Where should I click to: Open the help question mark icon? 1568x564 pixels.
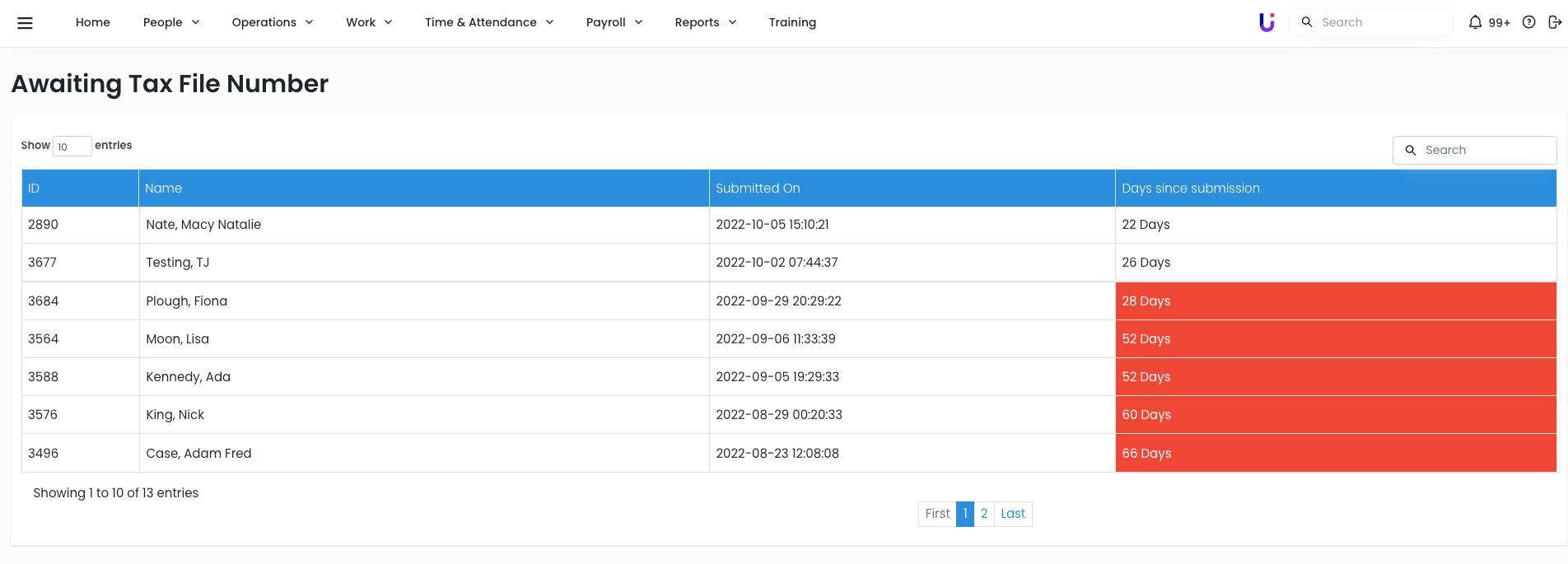(x=1528, y=22)
